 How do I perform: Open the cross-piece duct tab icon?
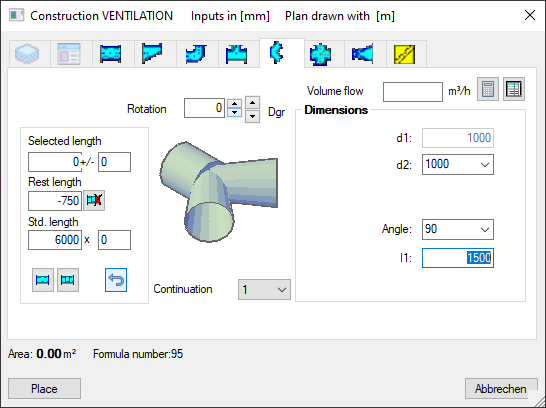coord(320,54)
